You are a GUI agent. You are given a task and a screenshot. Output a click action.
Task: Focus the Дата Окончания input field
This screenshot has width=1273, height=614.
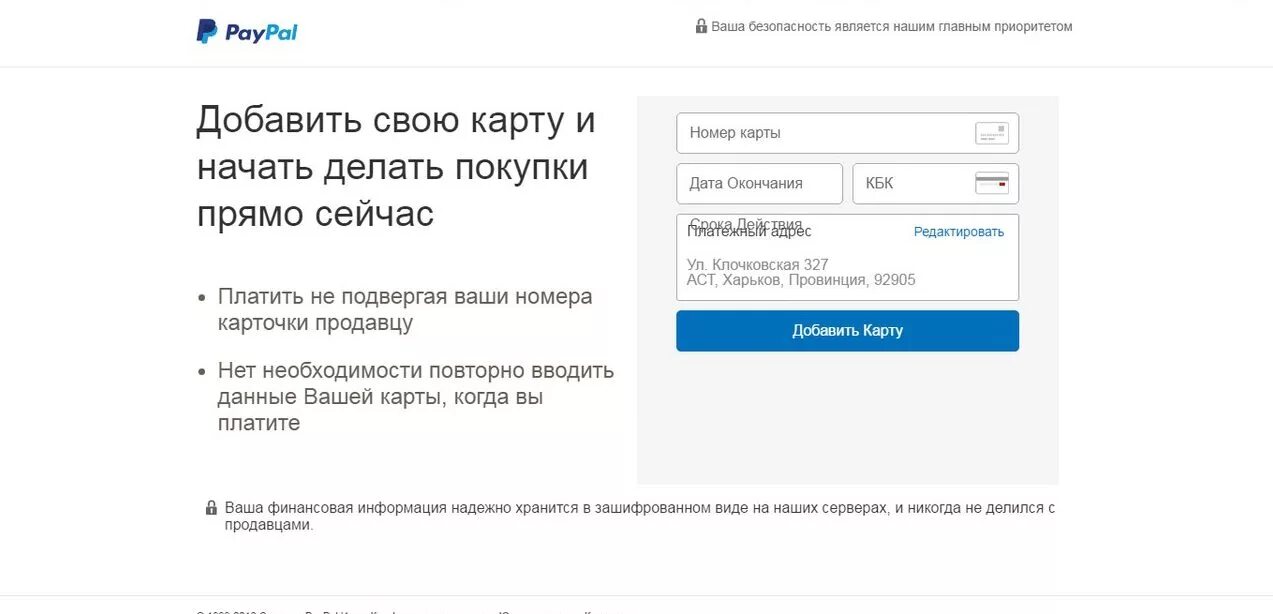[760, 184]
